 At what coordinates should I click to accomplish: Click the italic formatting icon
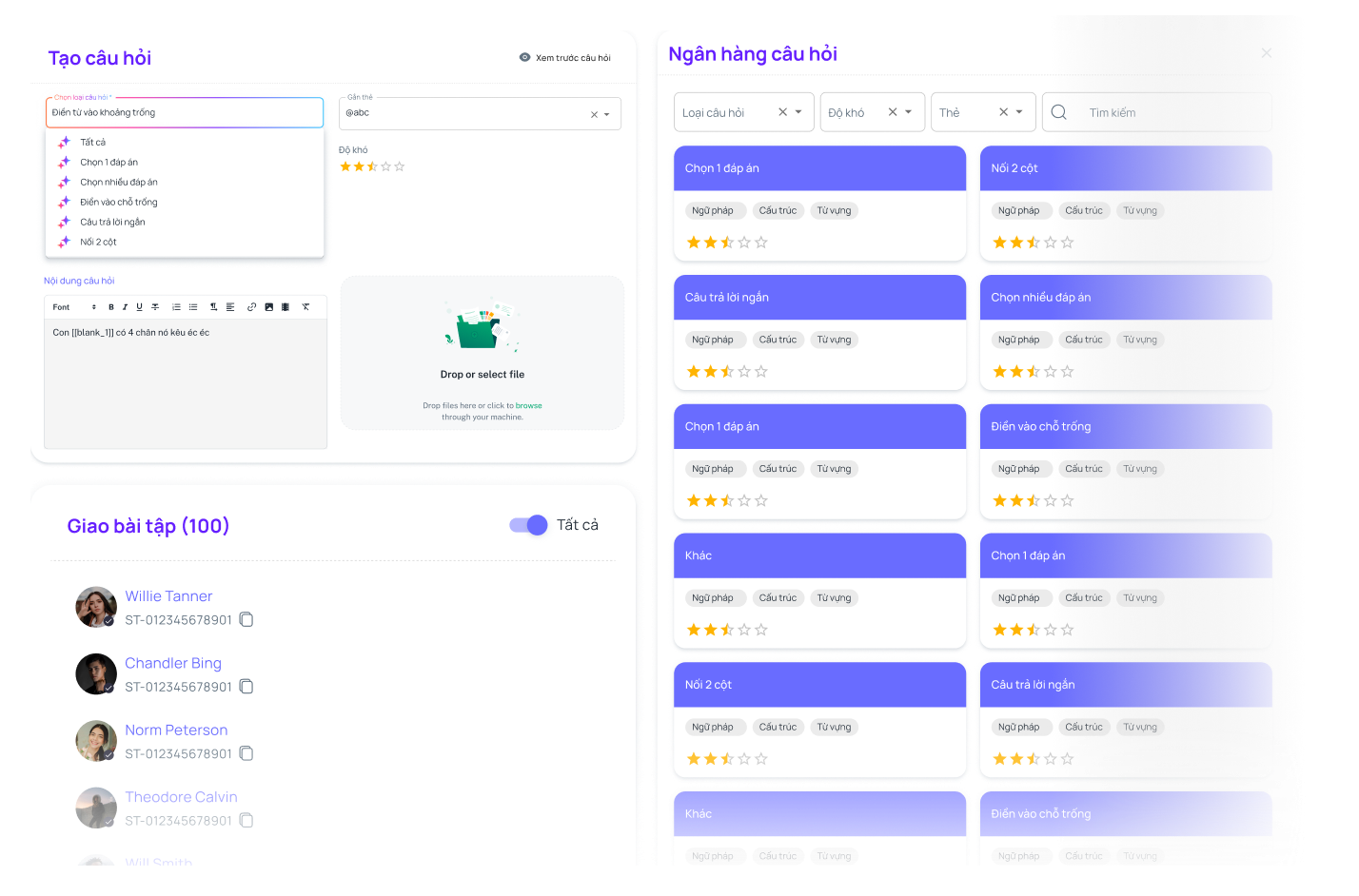pyautogui.click(x=125, y=307)
